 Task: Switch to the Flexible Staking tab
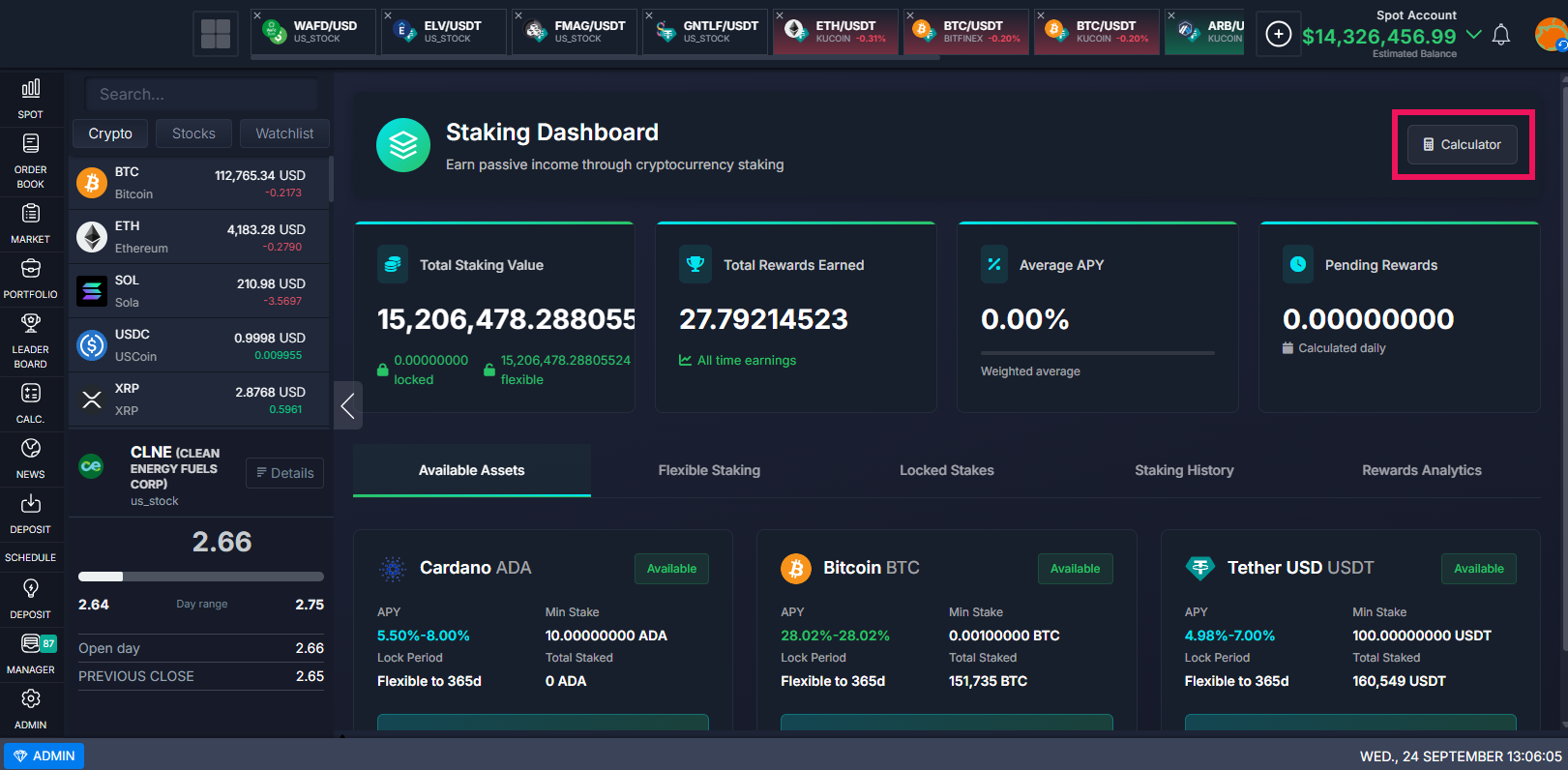point(709,470)
